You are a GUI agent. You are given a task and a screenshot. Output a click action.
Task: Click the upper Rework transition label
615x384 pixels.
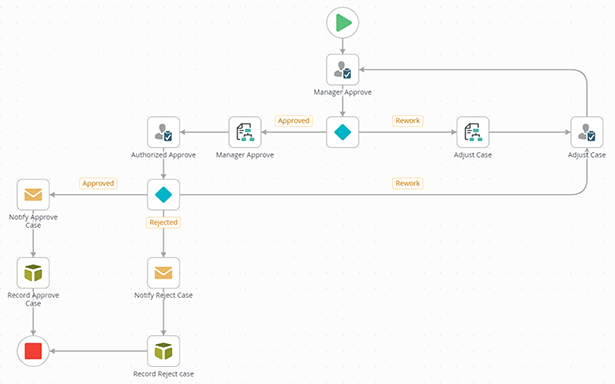click(x=408, y=121)
